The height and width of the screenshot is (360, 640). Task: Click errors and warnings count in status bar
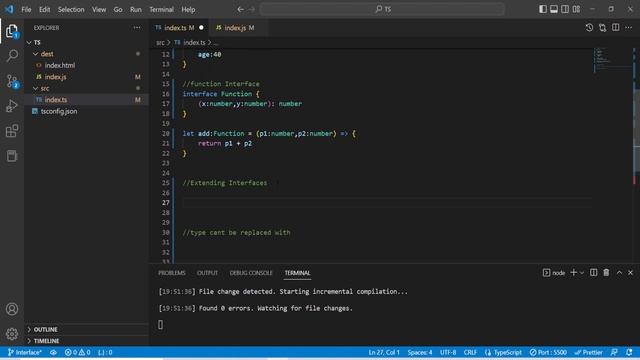tap(77, 352)
